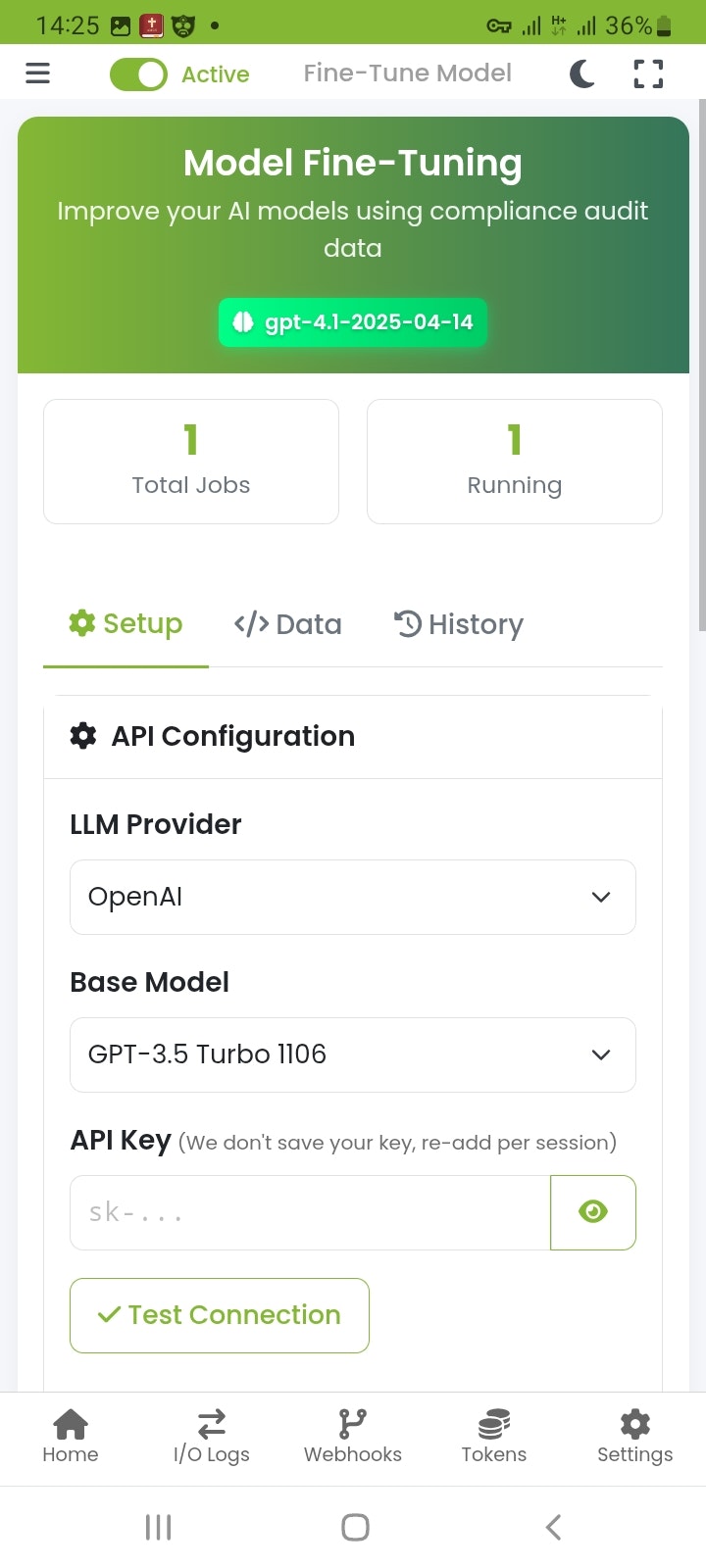Go to Home in bottom navigation
This screenshot has width=706, height=1568.
pos(71,1437)
